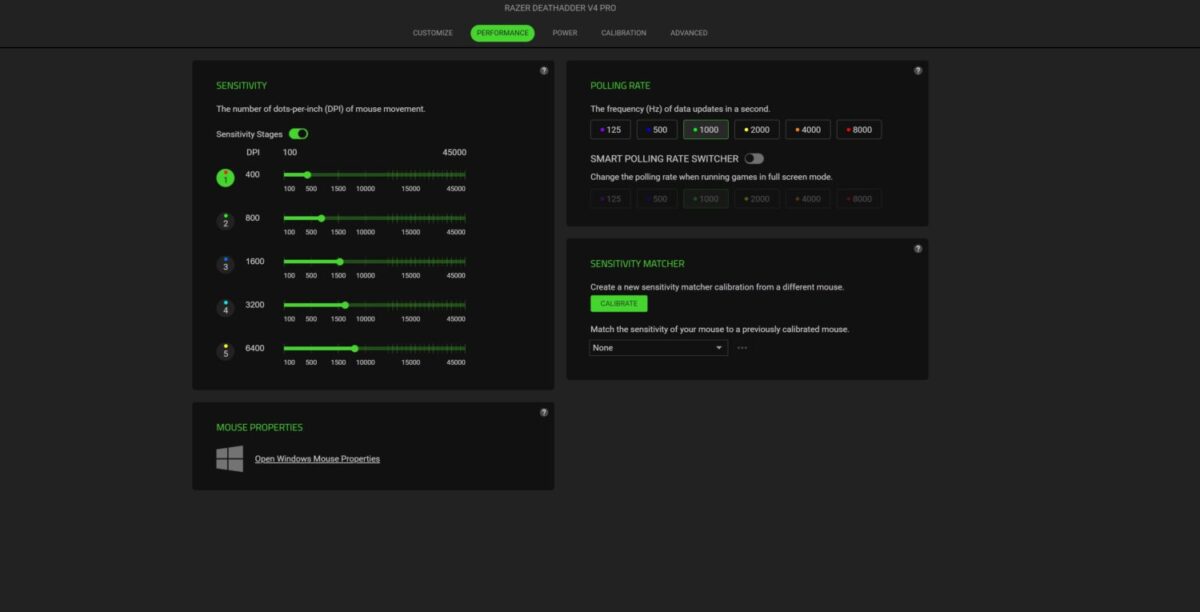Click the smart switcher 2000 Hz option
Screen dimensions: 1200x612
757,199
